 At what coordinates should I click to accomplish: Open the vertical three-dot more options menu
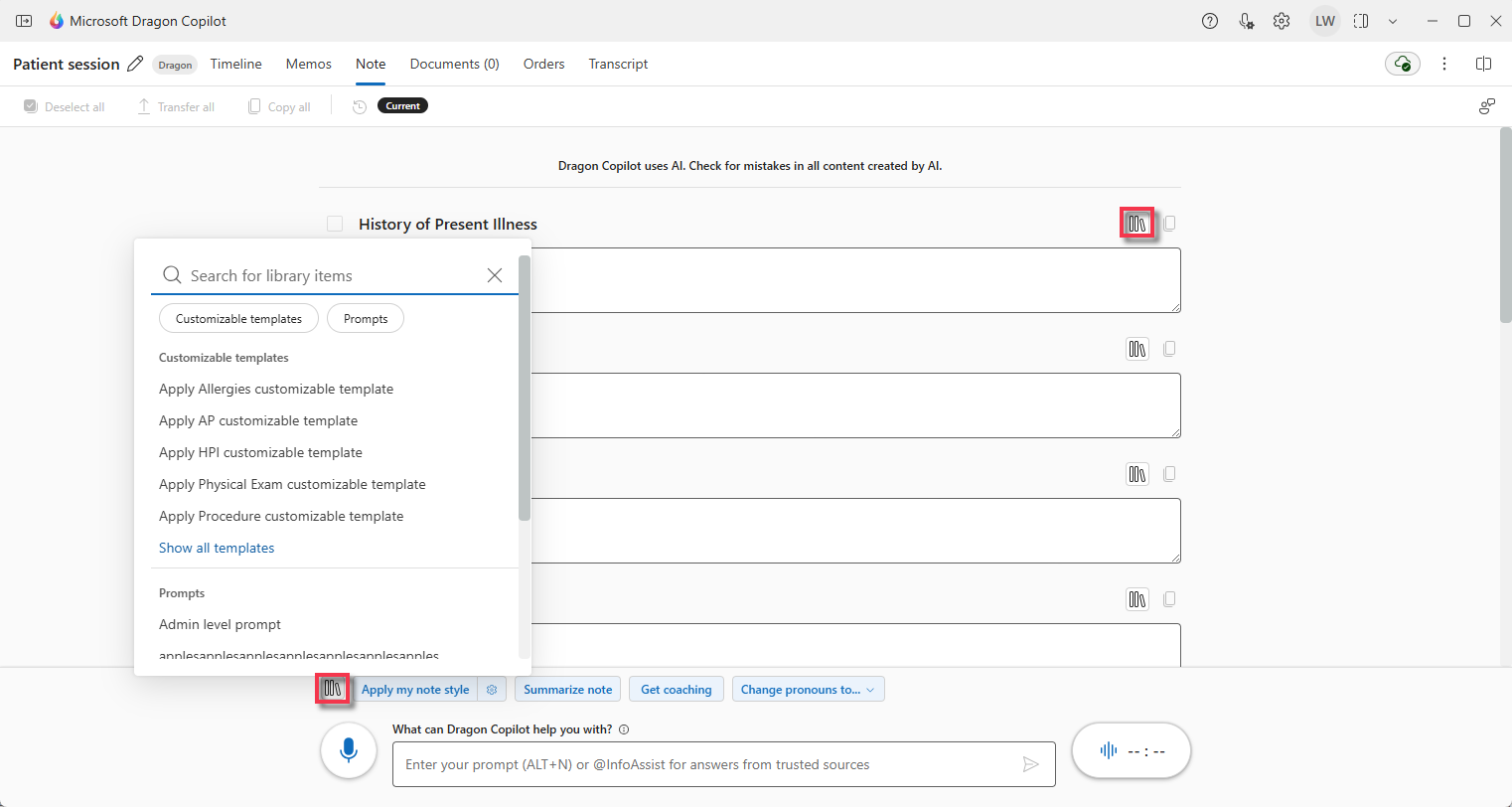pos(1444,64)
